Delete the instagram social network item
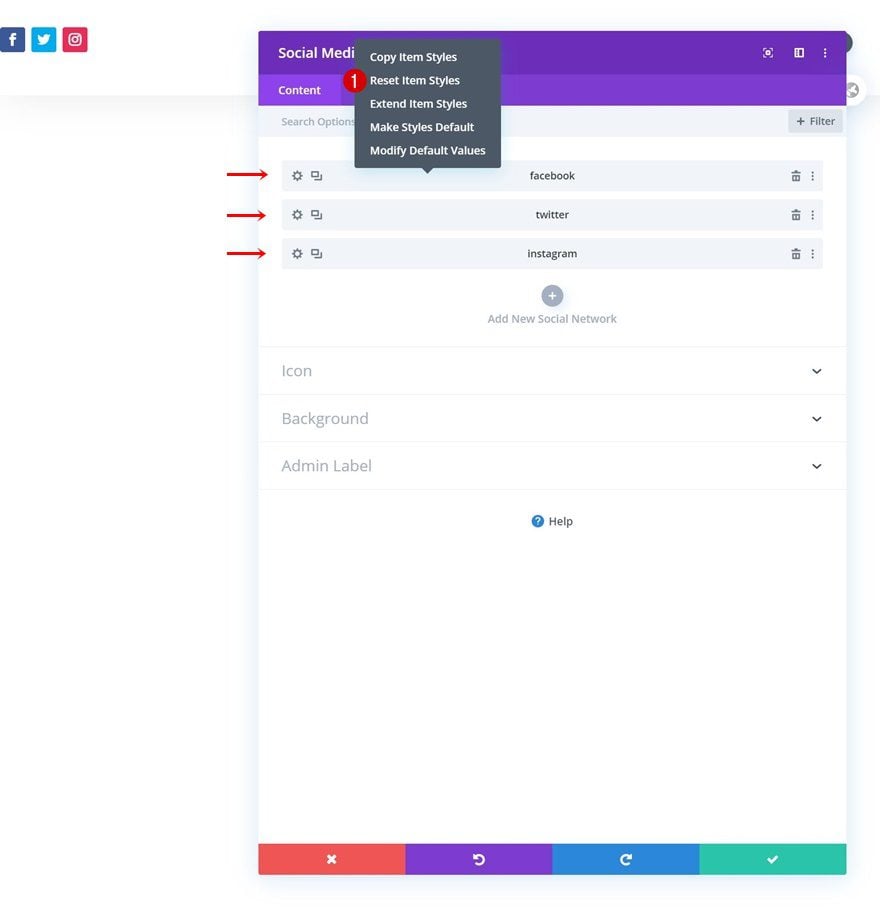This screenshot has width=880, height=912. [796, 254]
